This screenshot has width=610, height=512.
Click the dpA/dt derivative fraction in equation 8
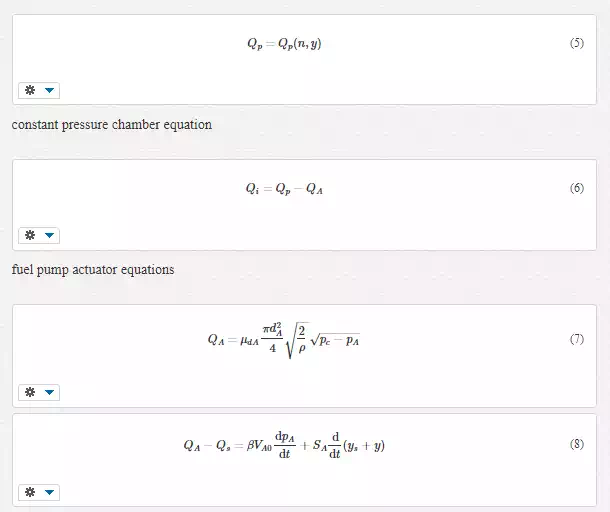pyautogui.click(x=285, y=445)
